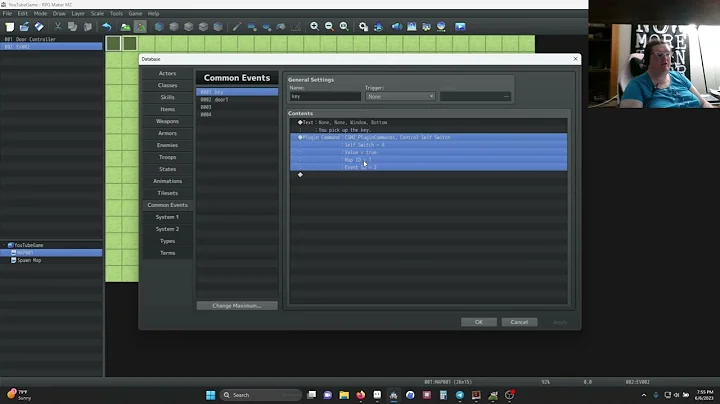The height and width of the screenshot is (404, 720).
Task: Click the Playtest play icon
Action: pyautogui.click(x=460, y=27)
